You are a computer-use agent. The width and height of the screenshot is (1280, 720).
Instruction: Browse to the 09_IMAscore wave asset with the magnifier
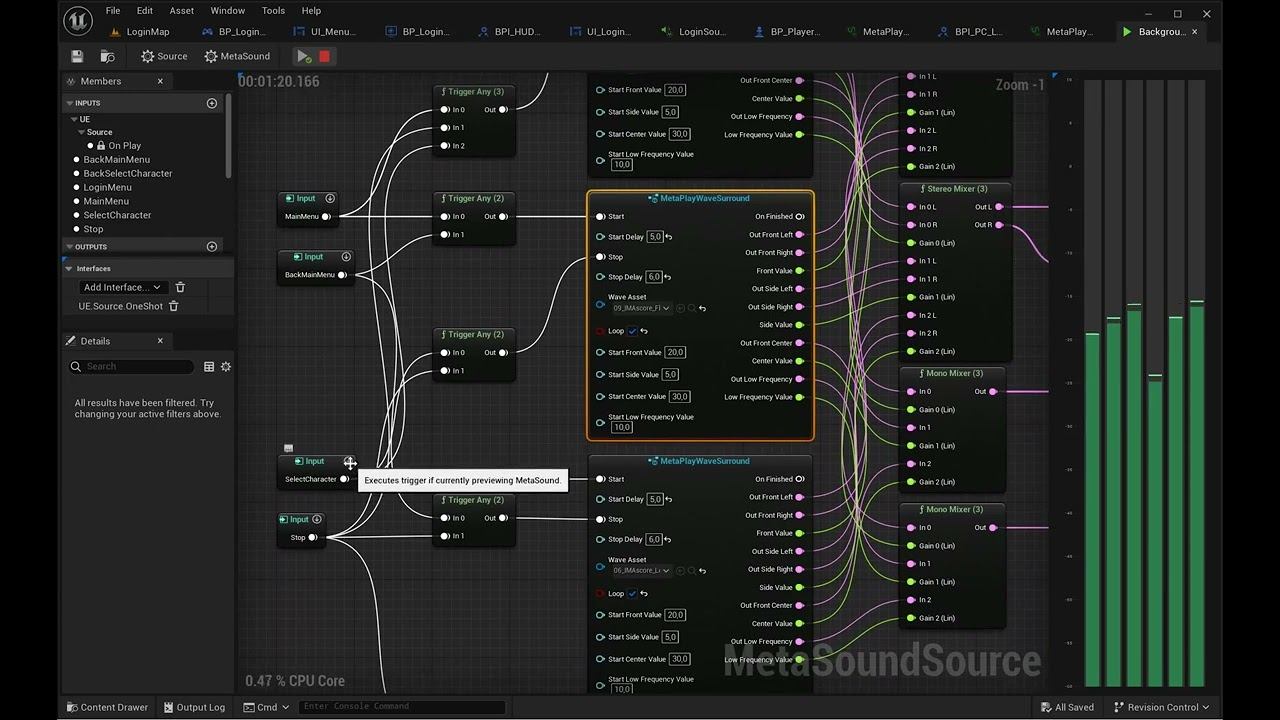[x=691, y=308]
